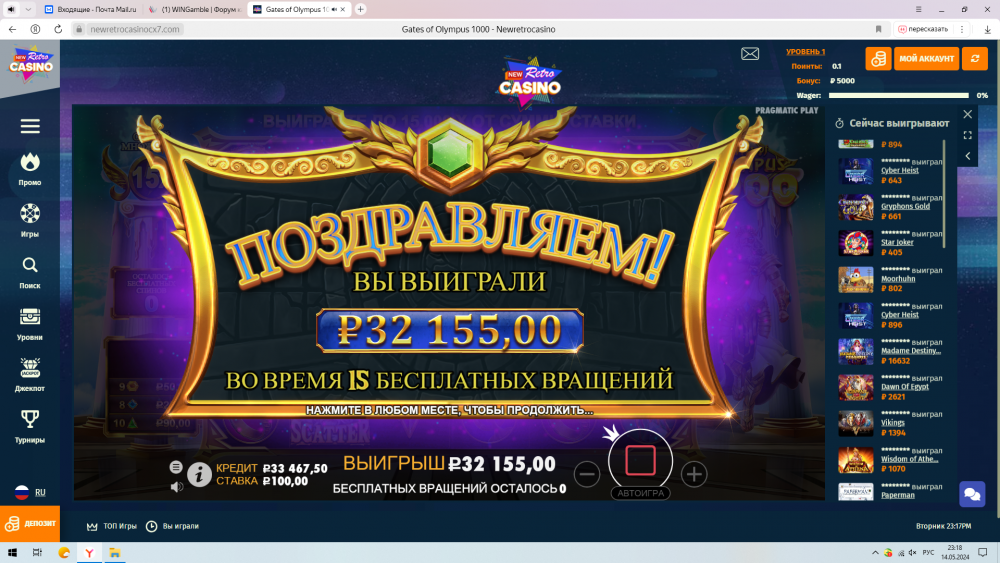Click the Star Joker game thumbnail

tap(855, 244)
